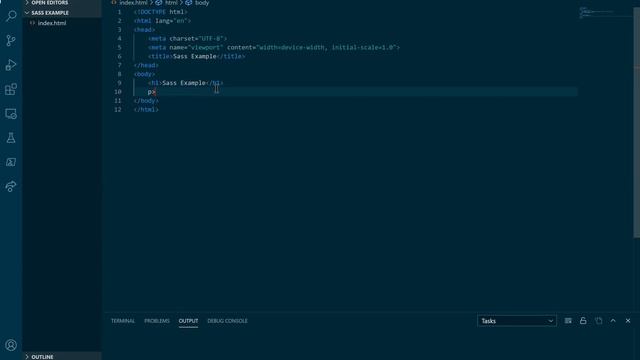The image size is (640, 360).
Task: Maximize the panel with the up chevron
Action: click(x=613, y=321)
